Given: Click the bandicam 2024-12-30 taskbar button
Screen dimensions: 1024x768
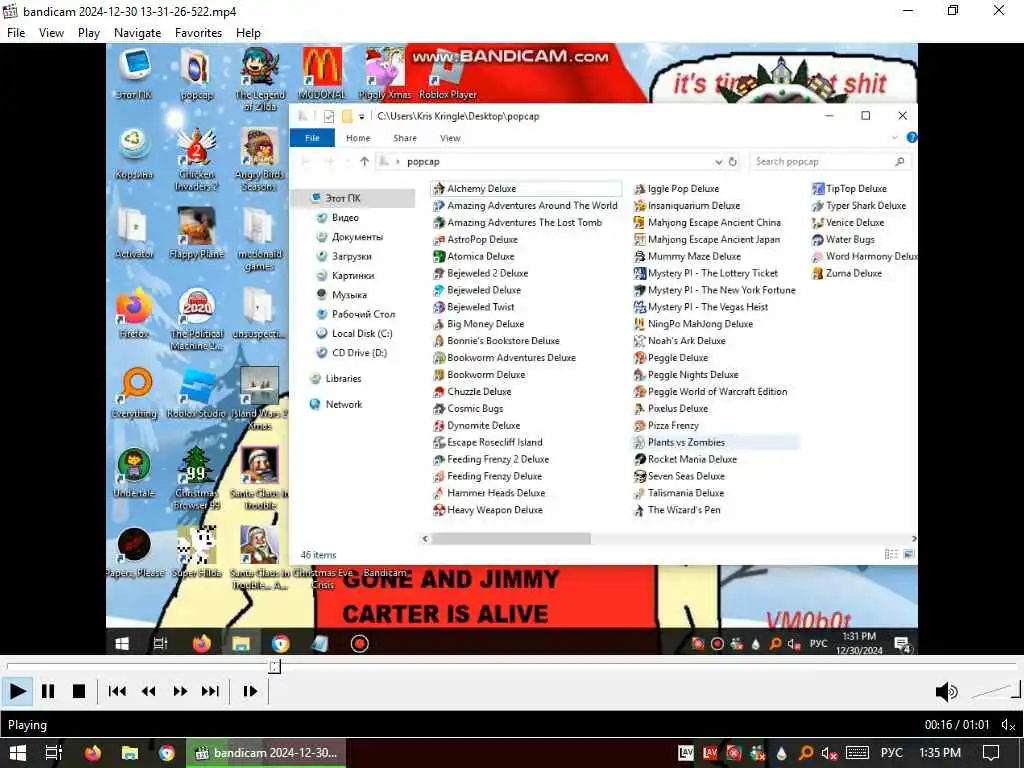Looking at the screenshot, I should click(266, 753).
